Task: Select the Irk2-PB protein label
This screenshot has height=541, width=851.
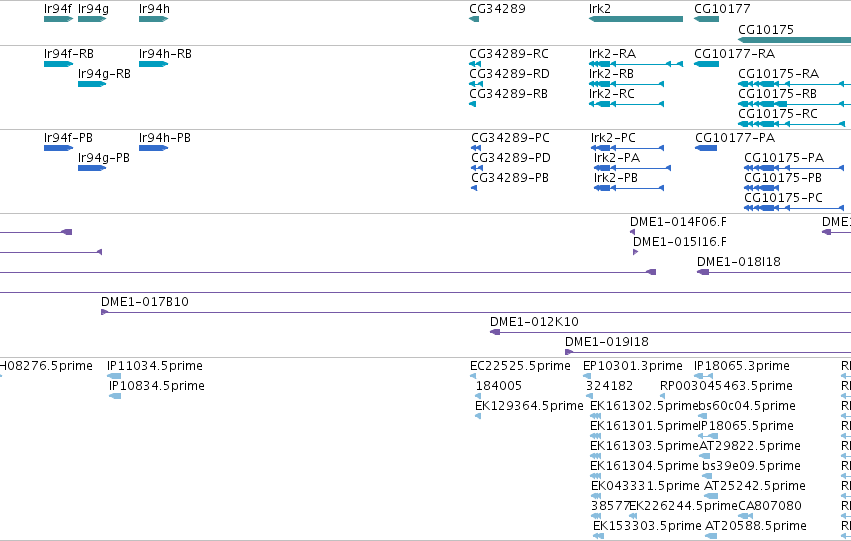Action: pyautogui.click(x=616, y=178)
